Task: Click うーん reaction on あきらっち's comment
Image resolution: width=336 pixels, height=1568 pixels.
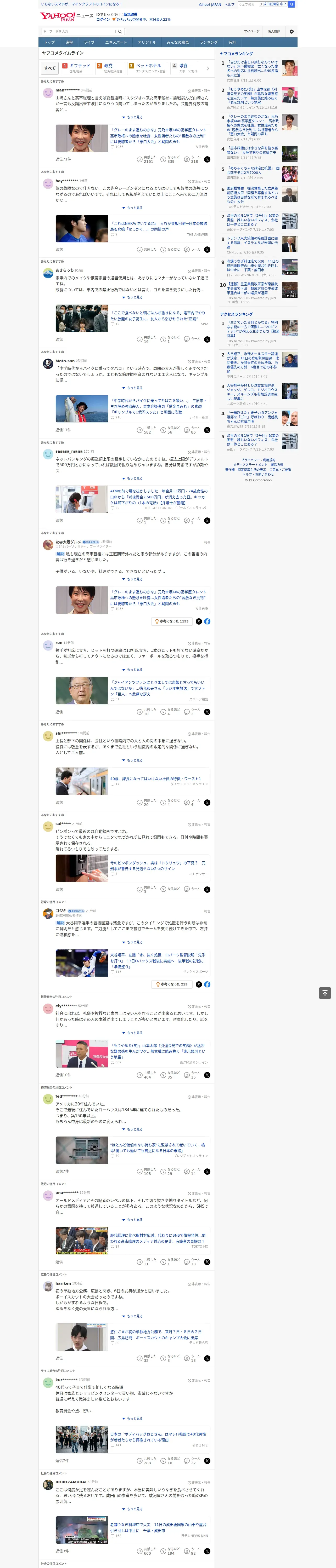Action: tap(192, 340)
